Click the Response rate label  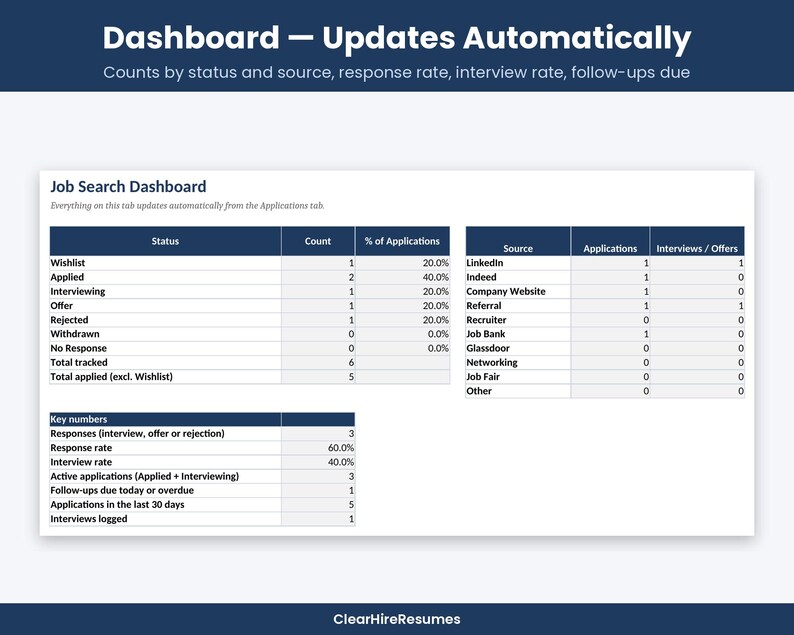click(81, 448)
